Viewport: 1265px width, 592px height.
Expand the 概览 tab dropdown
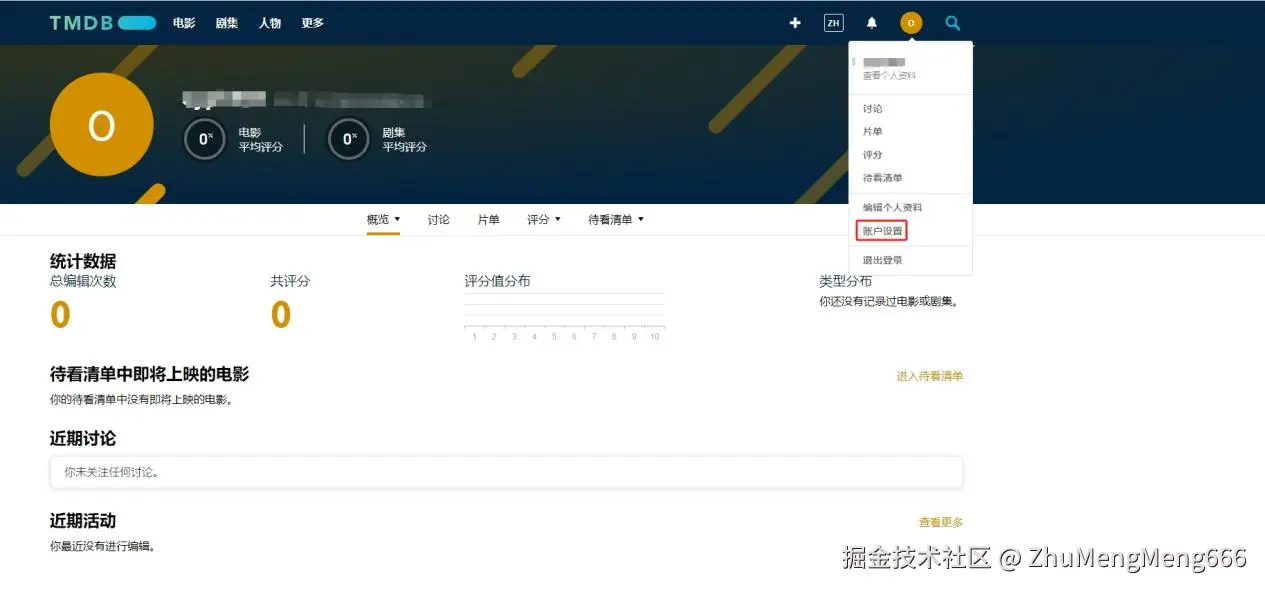click(x=383, y=220)
